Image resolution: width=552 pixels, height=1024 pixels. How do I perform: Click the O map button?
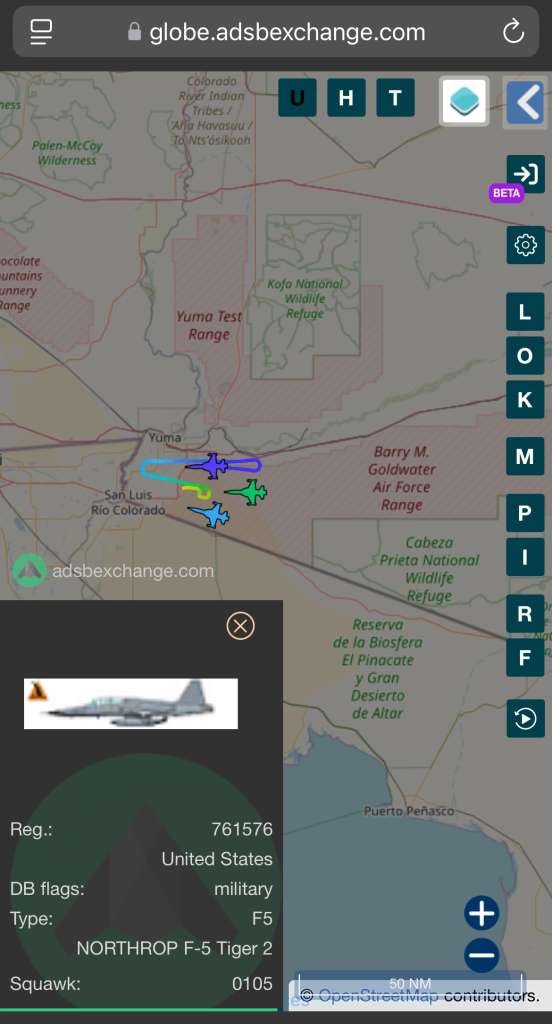(x=525, y=356)
